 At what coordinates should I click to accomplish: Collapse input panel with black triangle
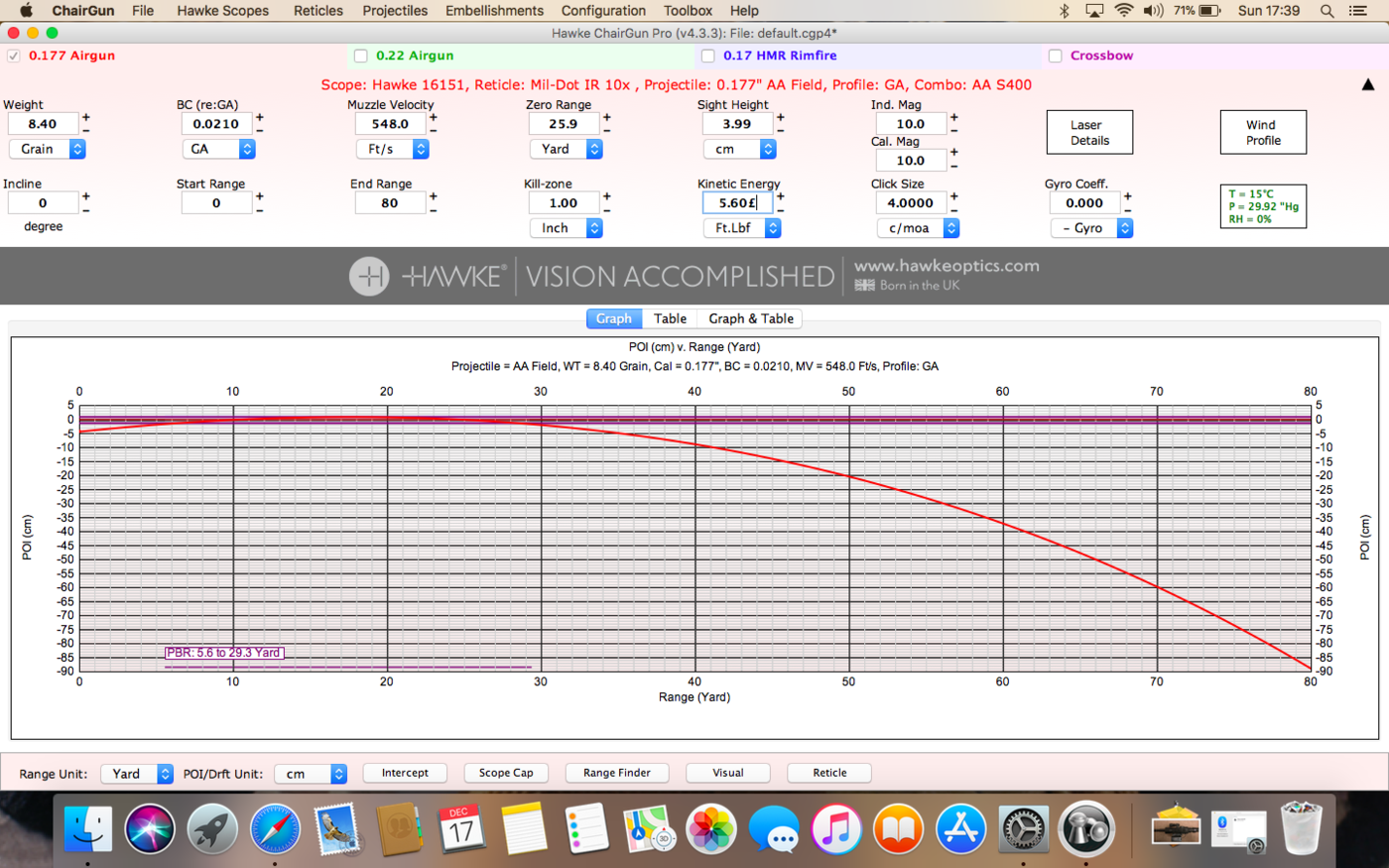point(1368,85)
